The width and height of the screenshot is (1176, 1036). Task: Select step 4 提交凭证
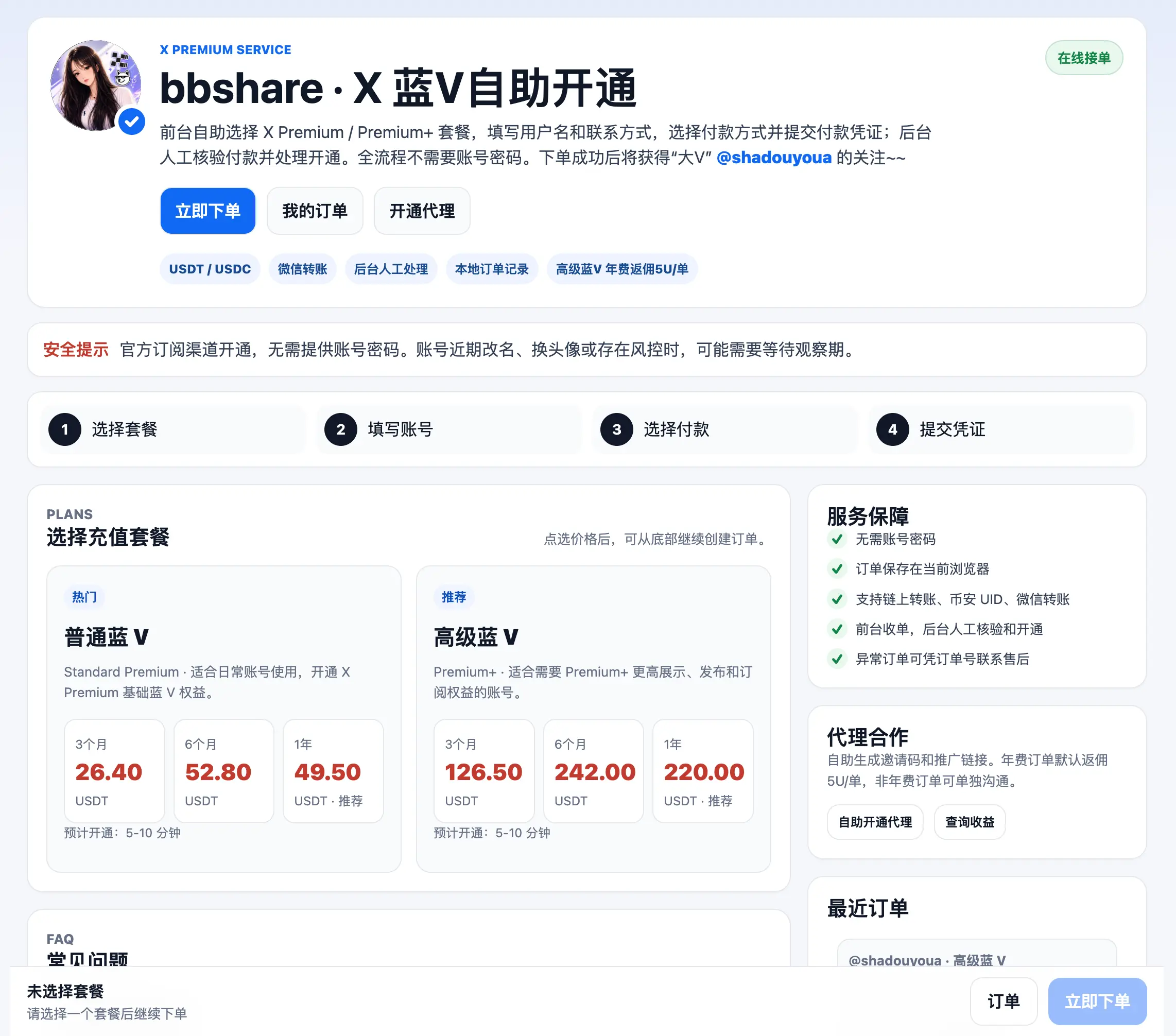tap(1001, 429)
